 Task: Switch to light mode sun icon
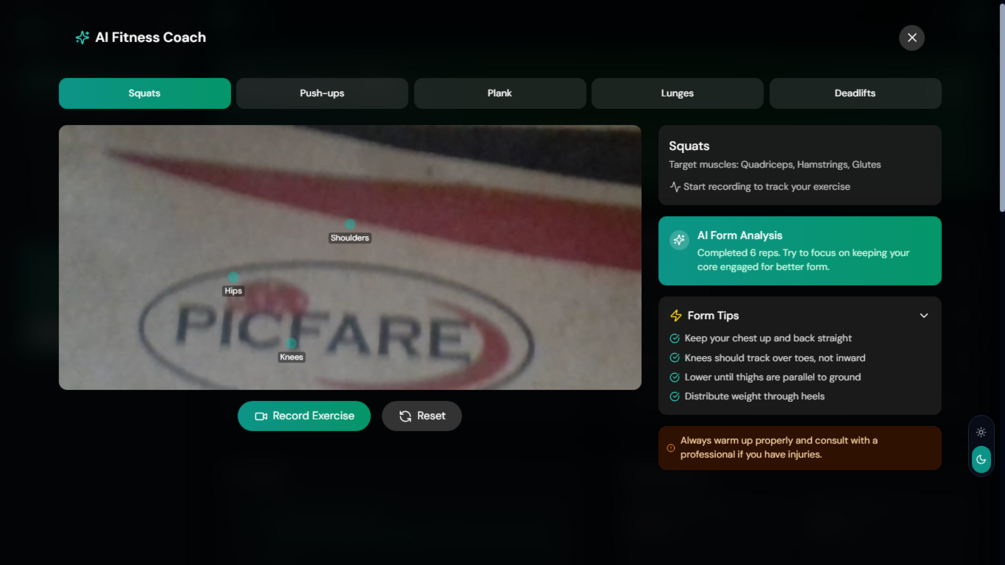981,432
